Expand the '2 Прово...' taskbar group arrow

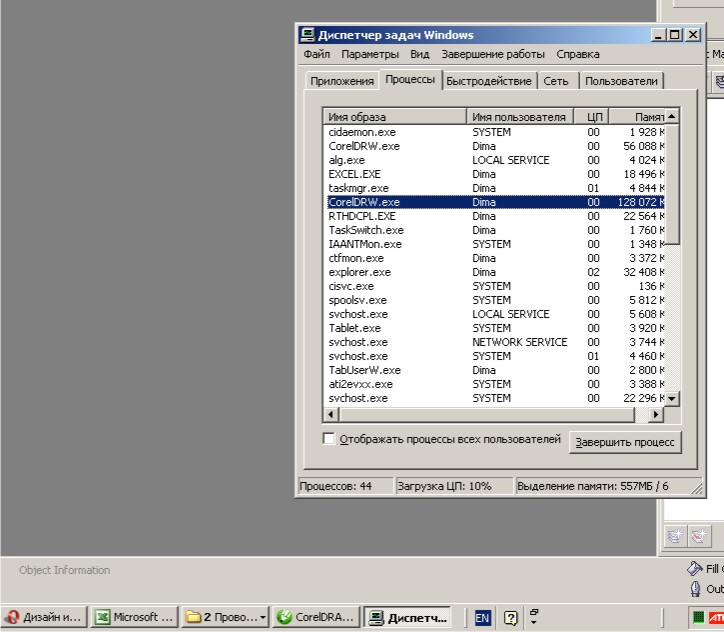tap(263, 617)
